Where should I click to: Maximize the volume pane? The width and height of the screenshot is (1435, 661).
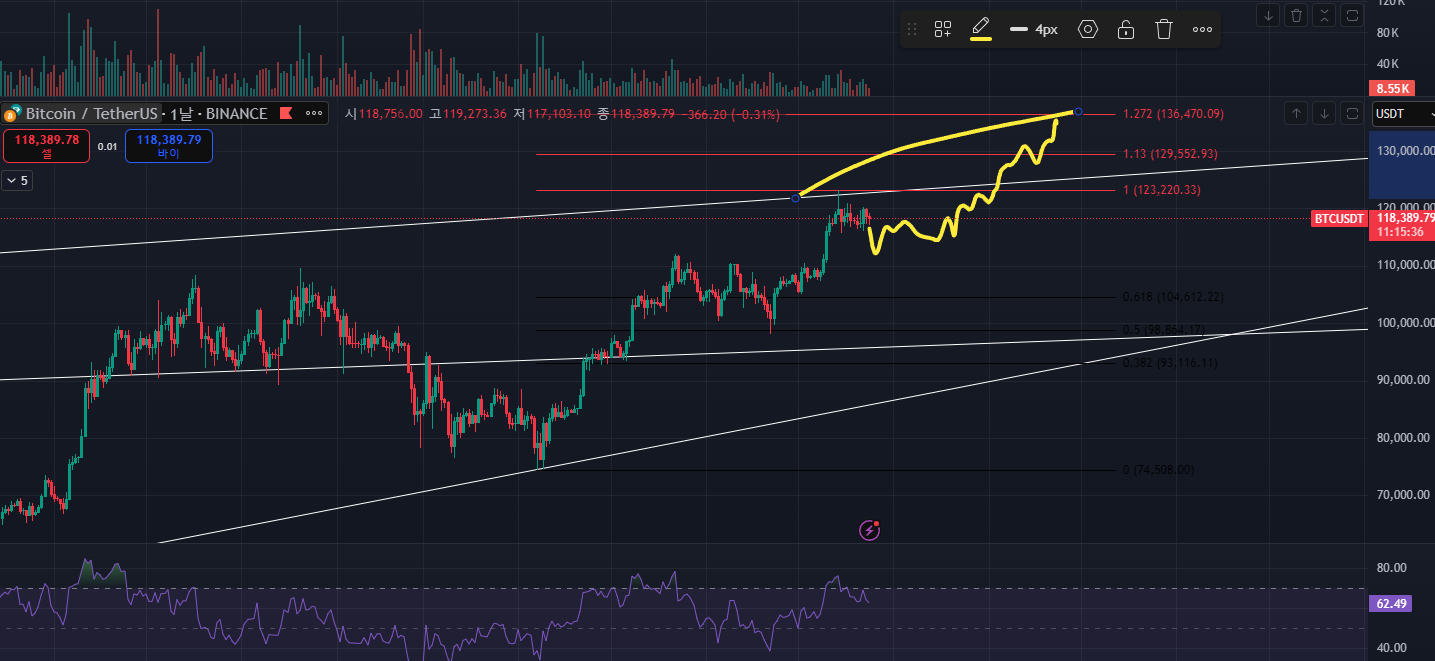click(1352, 15)
